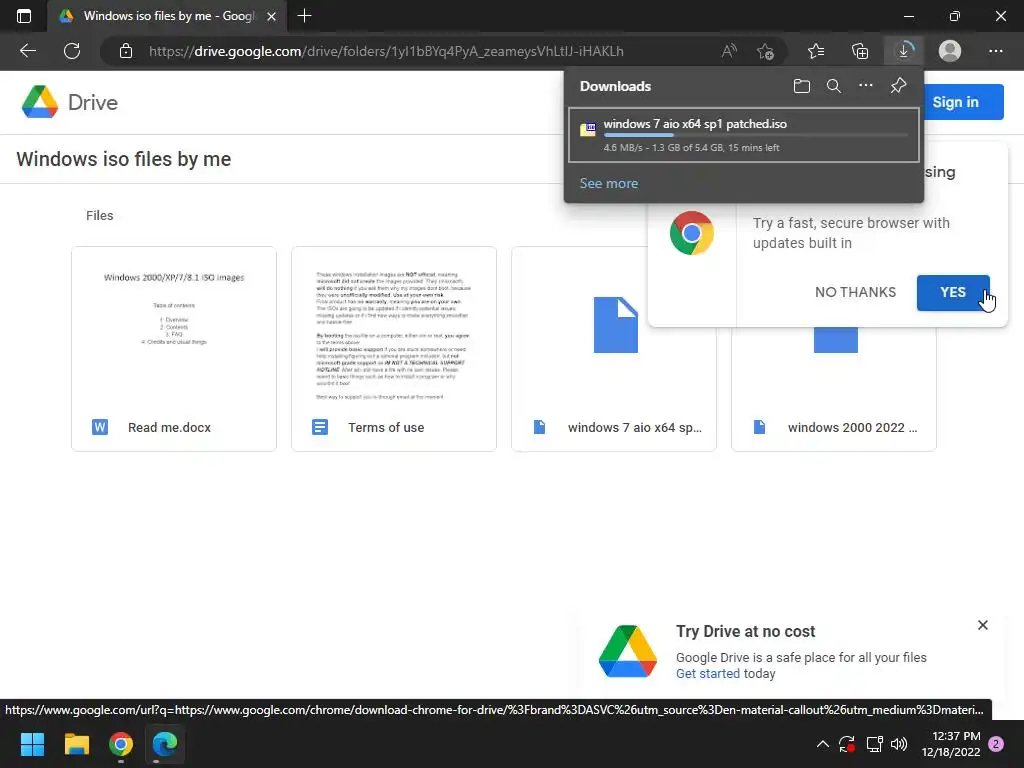Open the Windows Start menu

tap(32, 744)
